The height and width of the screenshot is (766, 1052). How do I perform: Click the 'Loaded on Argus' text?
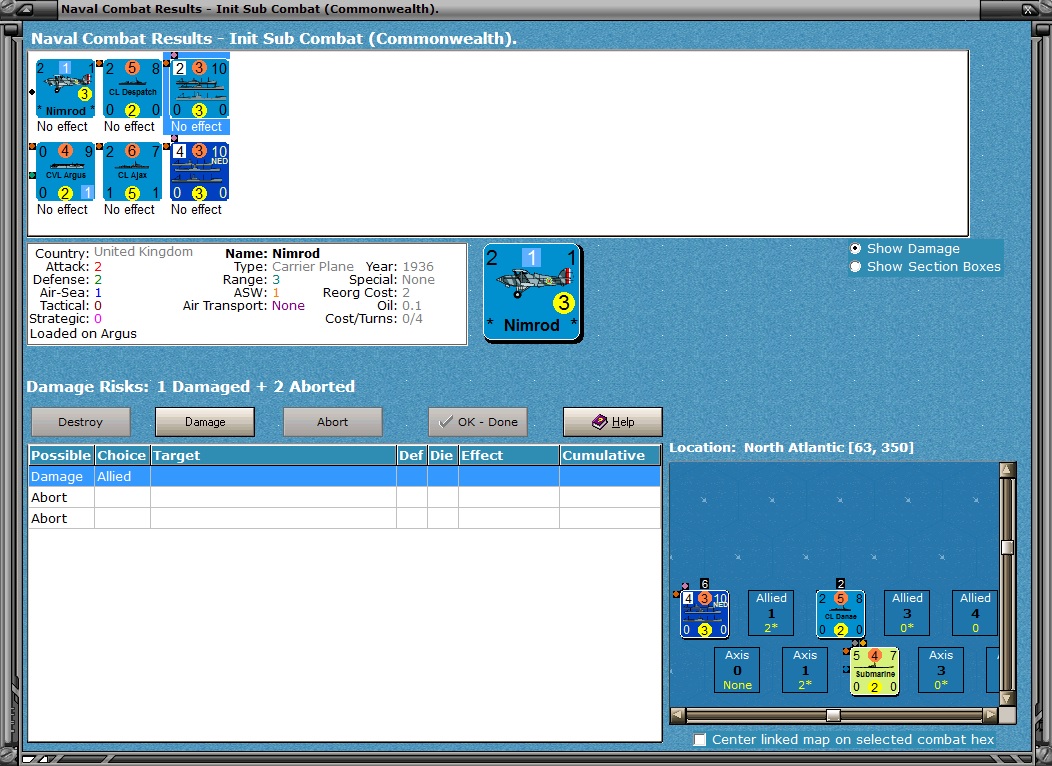(x=83, y=333)
